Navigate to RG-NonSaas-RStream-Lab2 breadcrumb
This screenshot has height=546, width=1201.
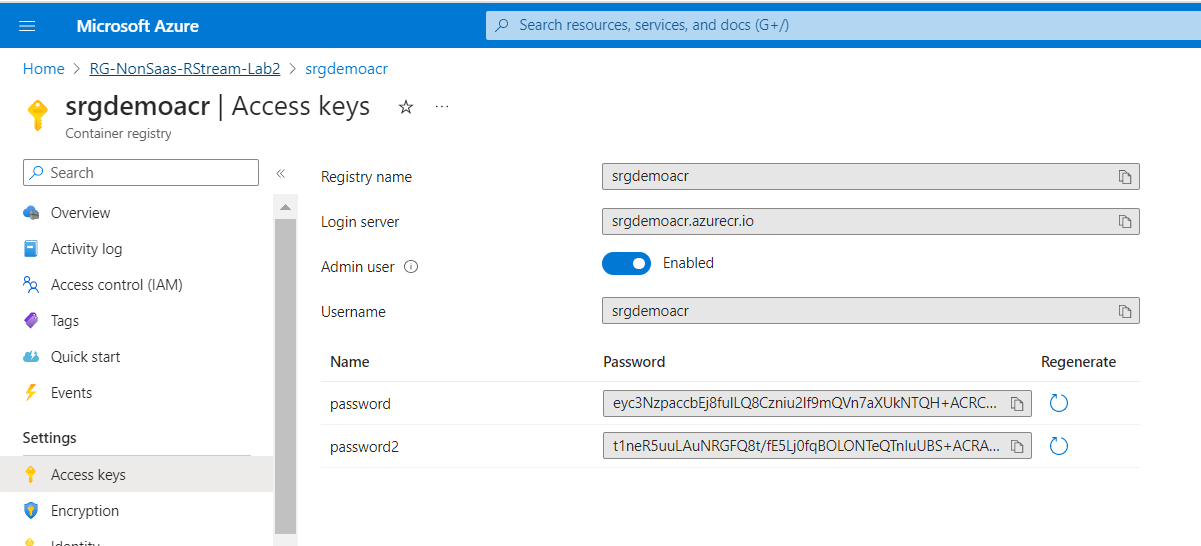(184, 69)
